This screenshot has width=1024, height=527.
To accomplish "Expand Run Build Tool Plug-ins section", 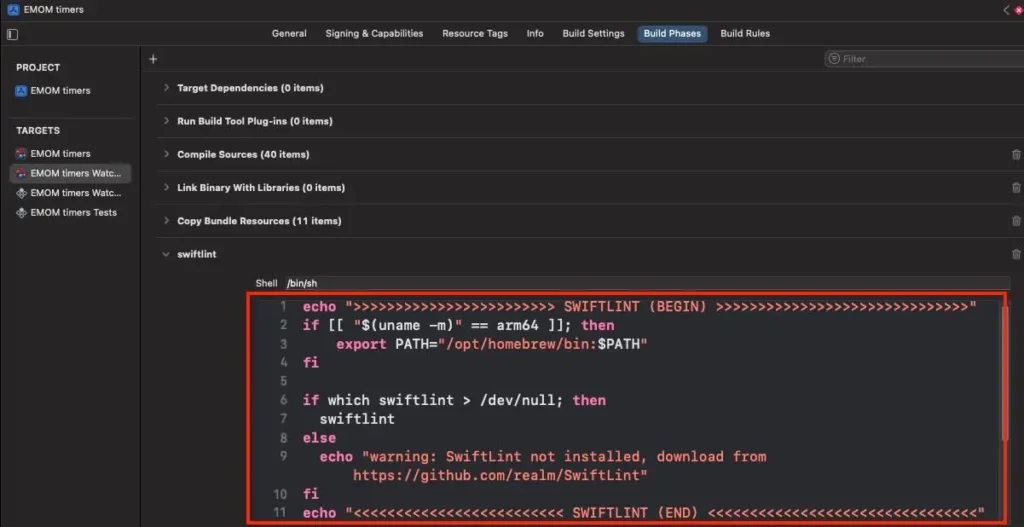I will (166, 121).
